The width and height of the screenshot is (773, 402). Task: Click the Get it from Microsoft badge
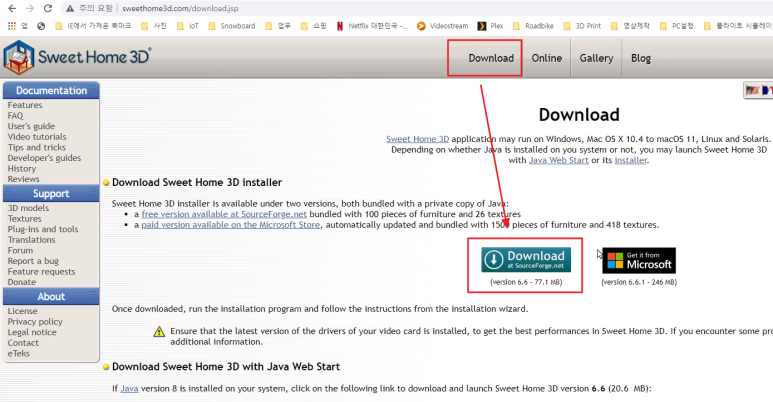pyautogui.click(x=639, y=260)
